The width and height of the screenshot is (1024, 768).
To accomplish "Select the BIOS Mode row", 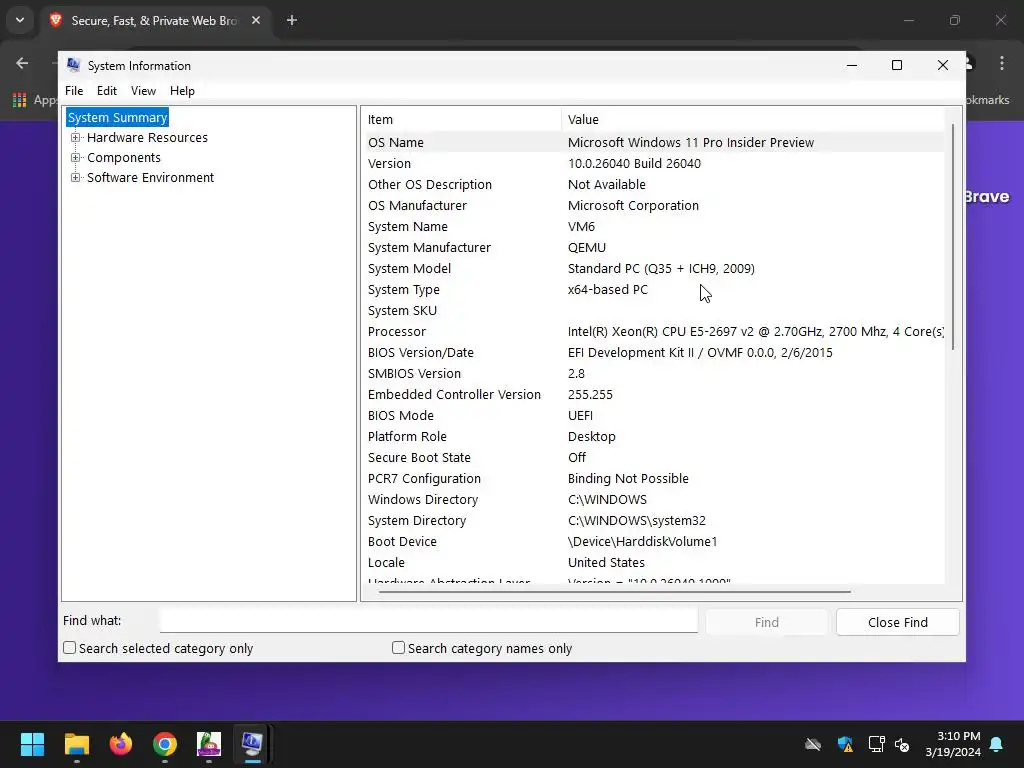I will tap(654, 415).
